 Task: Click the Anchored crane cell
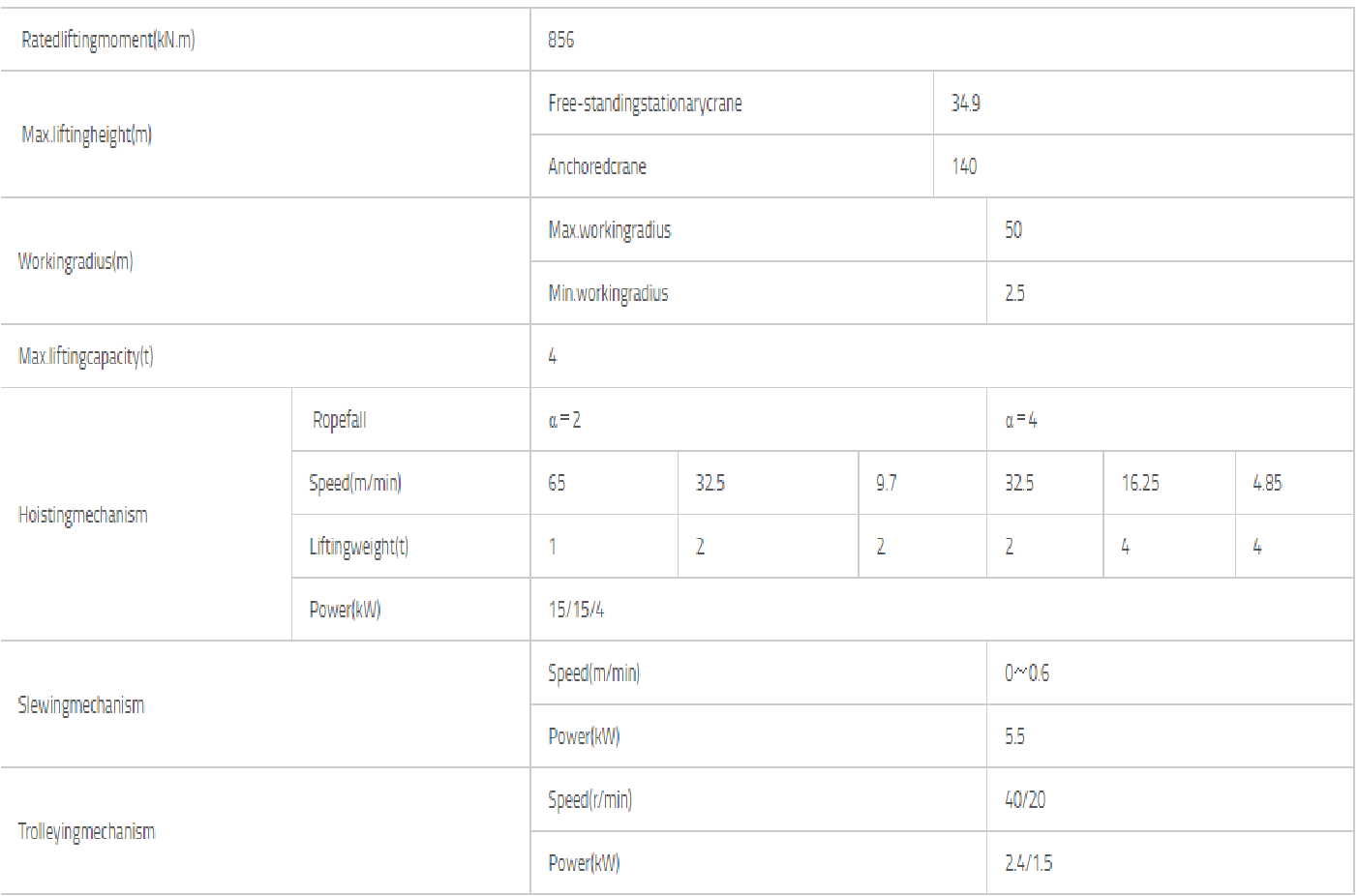click(x=597, y=166)
